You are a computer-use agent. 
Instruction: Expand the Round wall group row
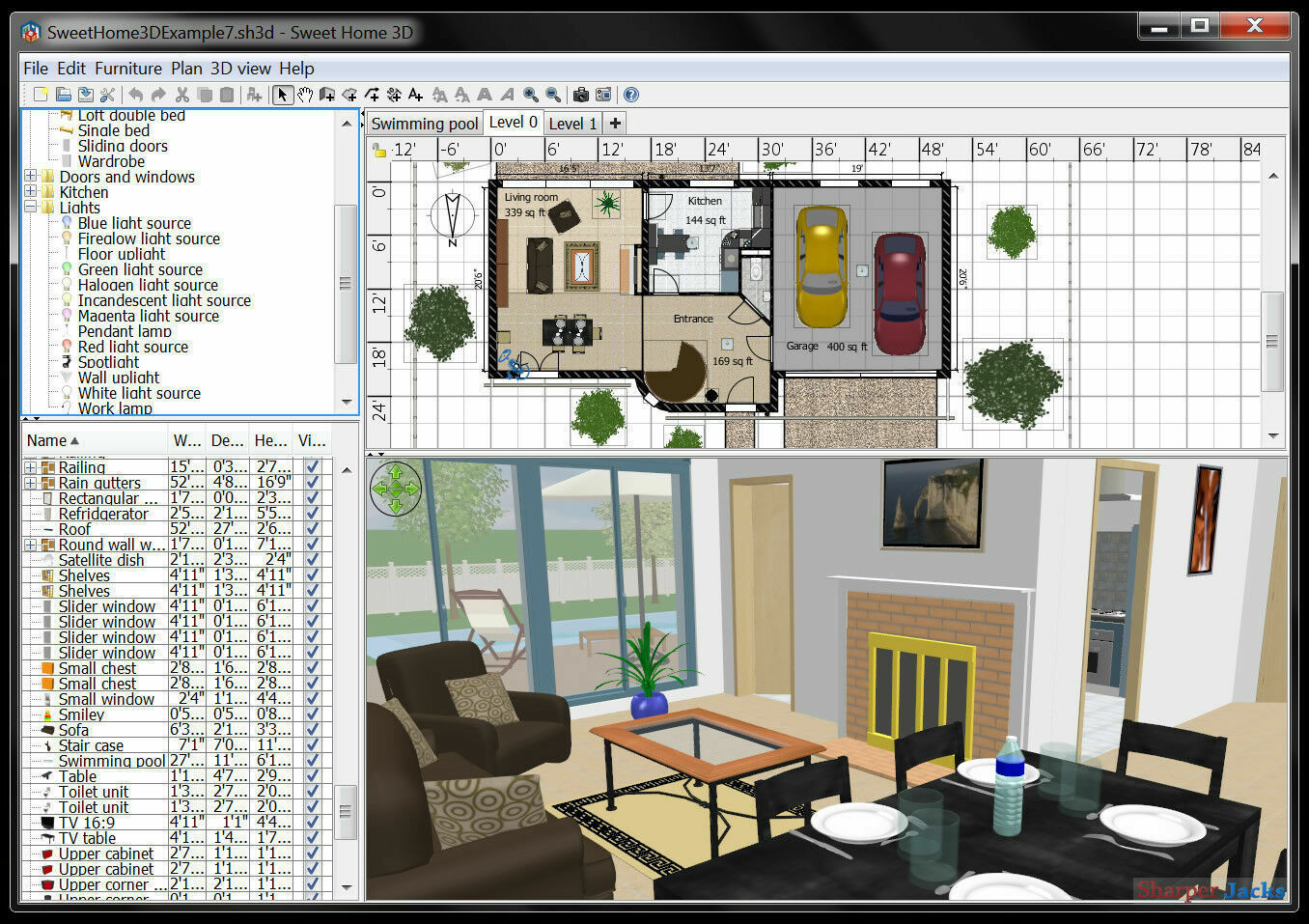[x=31, y=545]
